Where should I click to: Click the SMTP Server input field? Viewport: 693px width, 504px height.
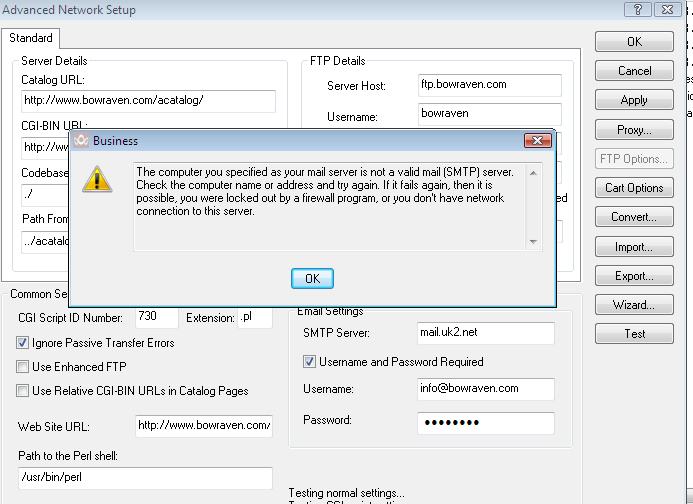click(x=485, y=333)
